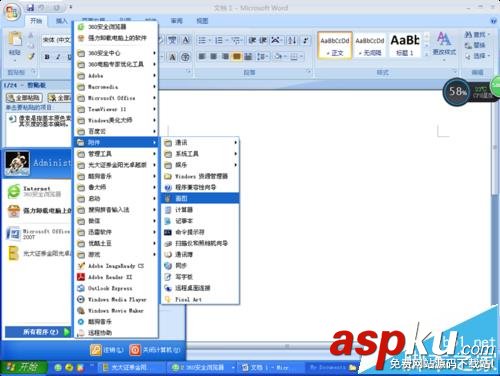
Task: Open 计算器 in the accessories submenu
Action: 200,210
